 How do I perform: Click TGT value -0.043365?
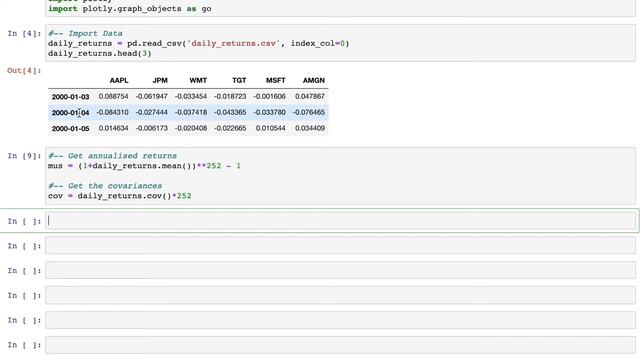click(230, 112)
